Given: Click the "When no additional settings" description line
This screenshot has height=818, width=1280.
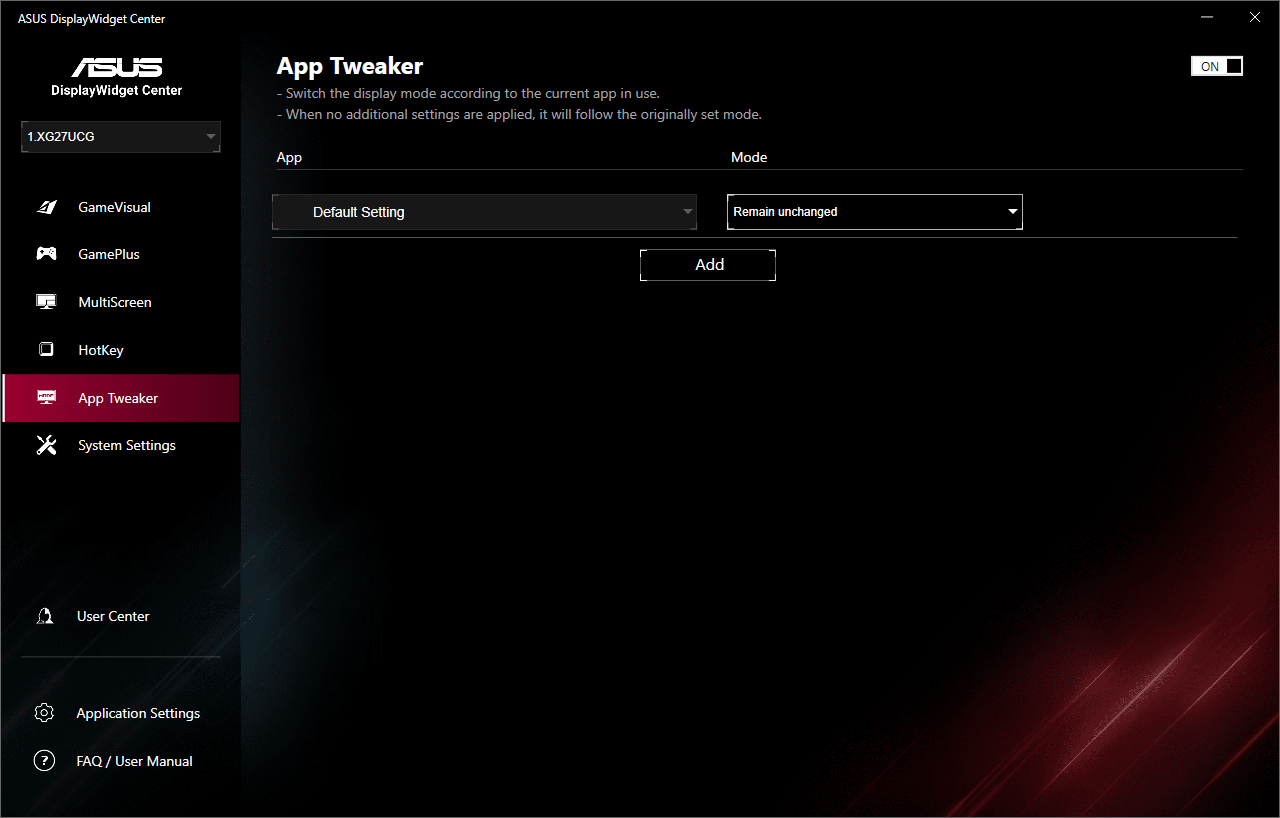Looking at the screenshot, I should [x=519, y=115].
